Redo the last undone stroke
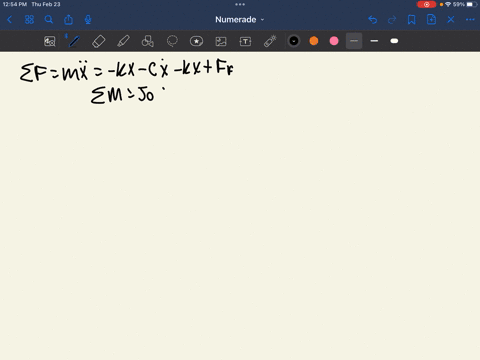The height and width of the screenshot is (360, 480). pos(392,20)
